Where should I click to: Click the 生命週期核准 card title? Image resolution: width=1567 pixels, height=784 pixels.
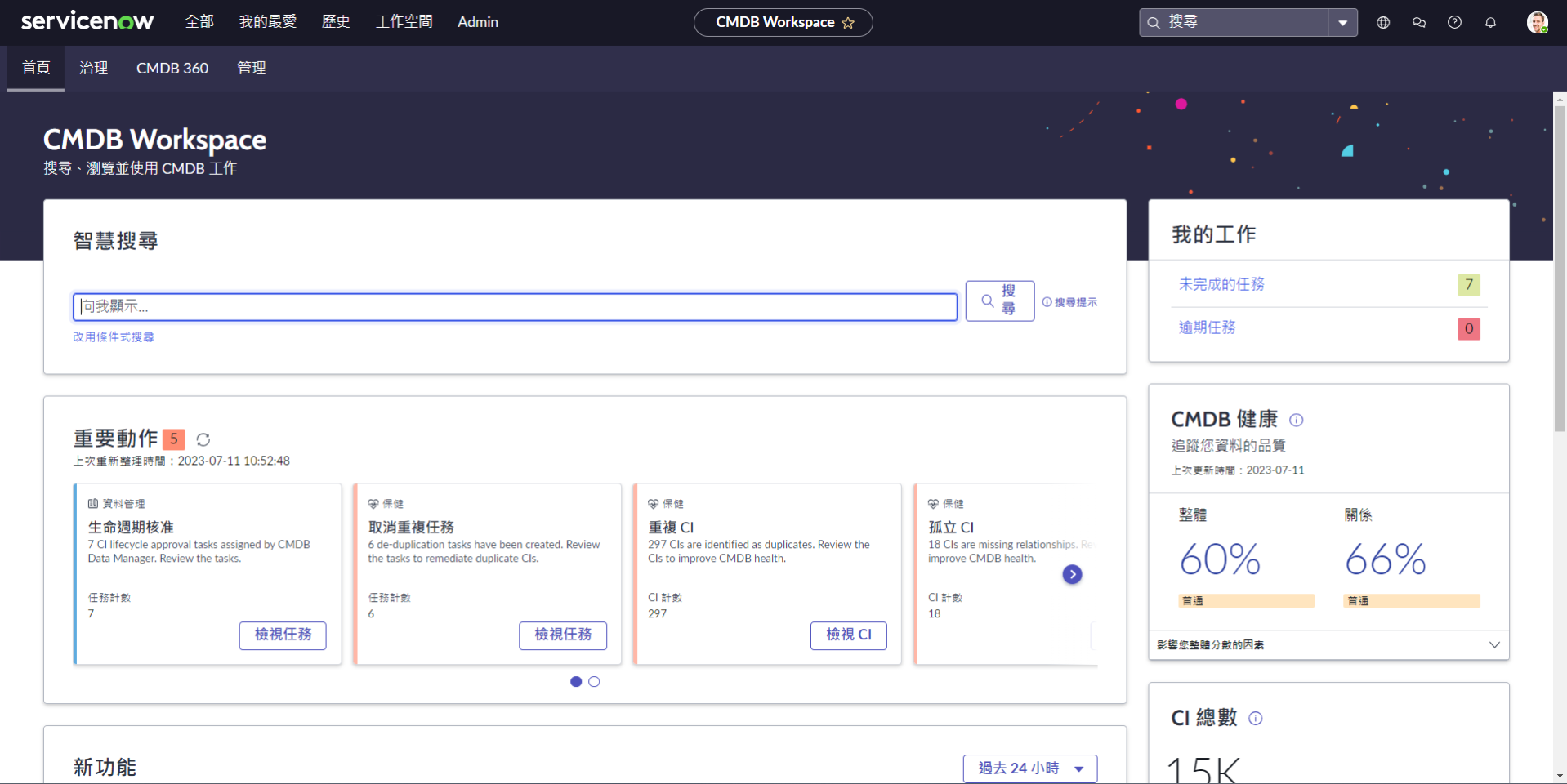[131, 528]
